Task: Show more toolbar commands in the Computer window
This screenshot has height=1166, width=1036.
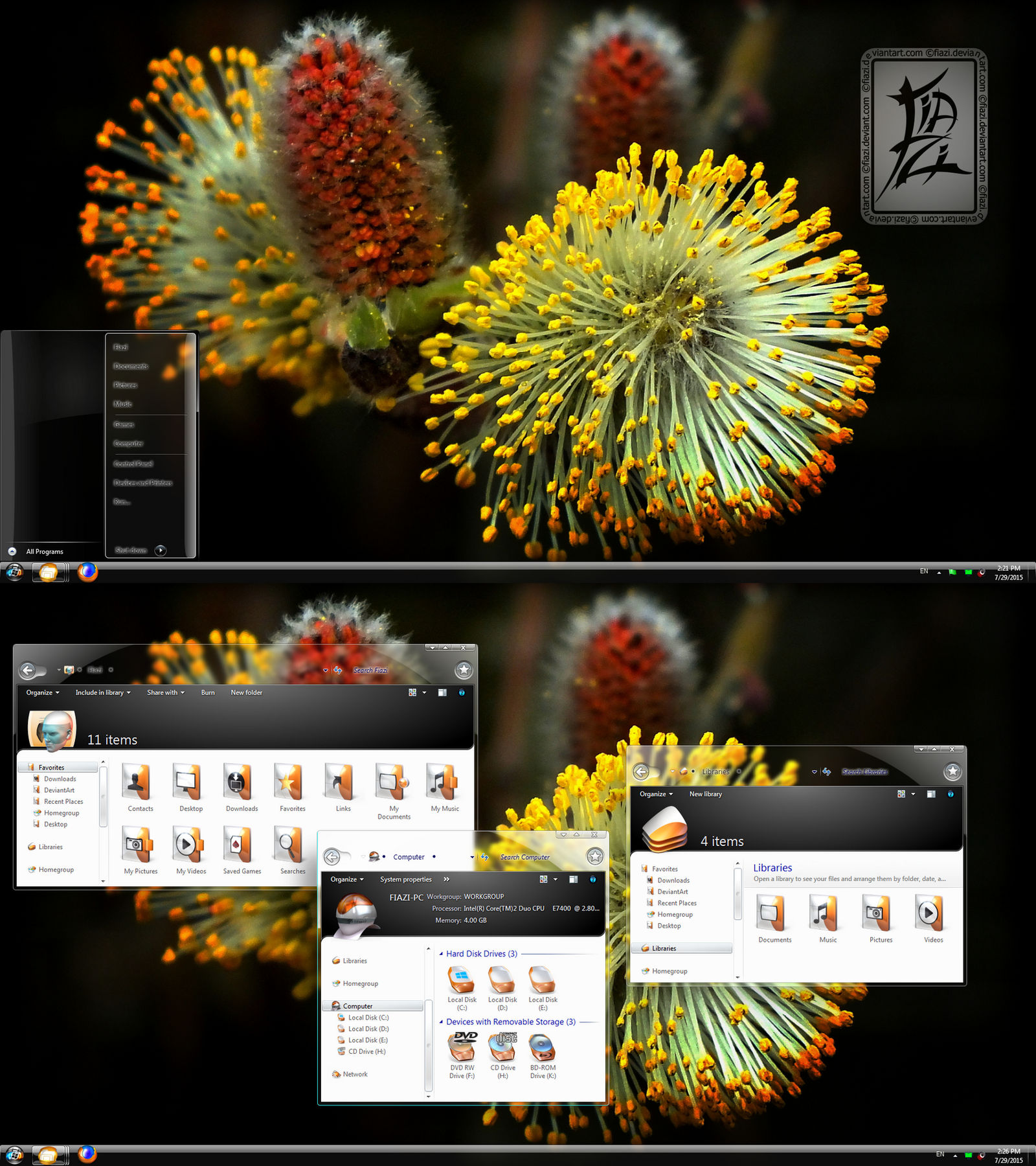Action: pos(446,879)
